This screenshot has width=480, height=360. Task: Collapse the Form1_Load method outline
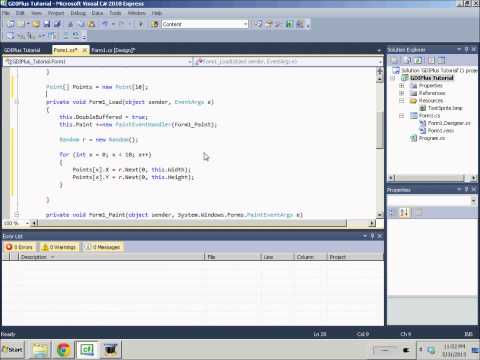point(16,102)
